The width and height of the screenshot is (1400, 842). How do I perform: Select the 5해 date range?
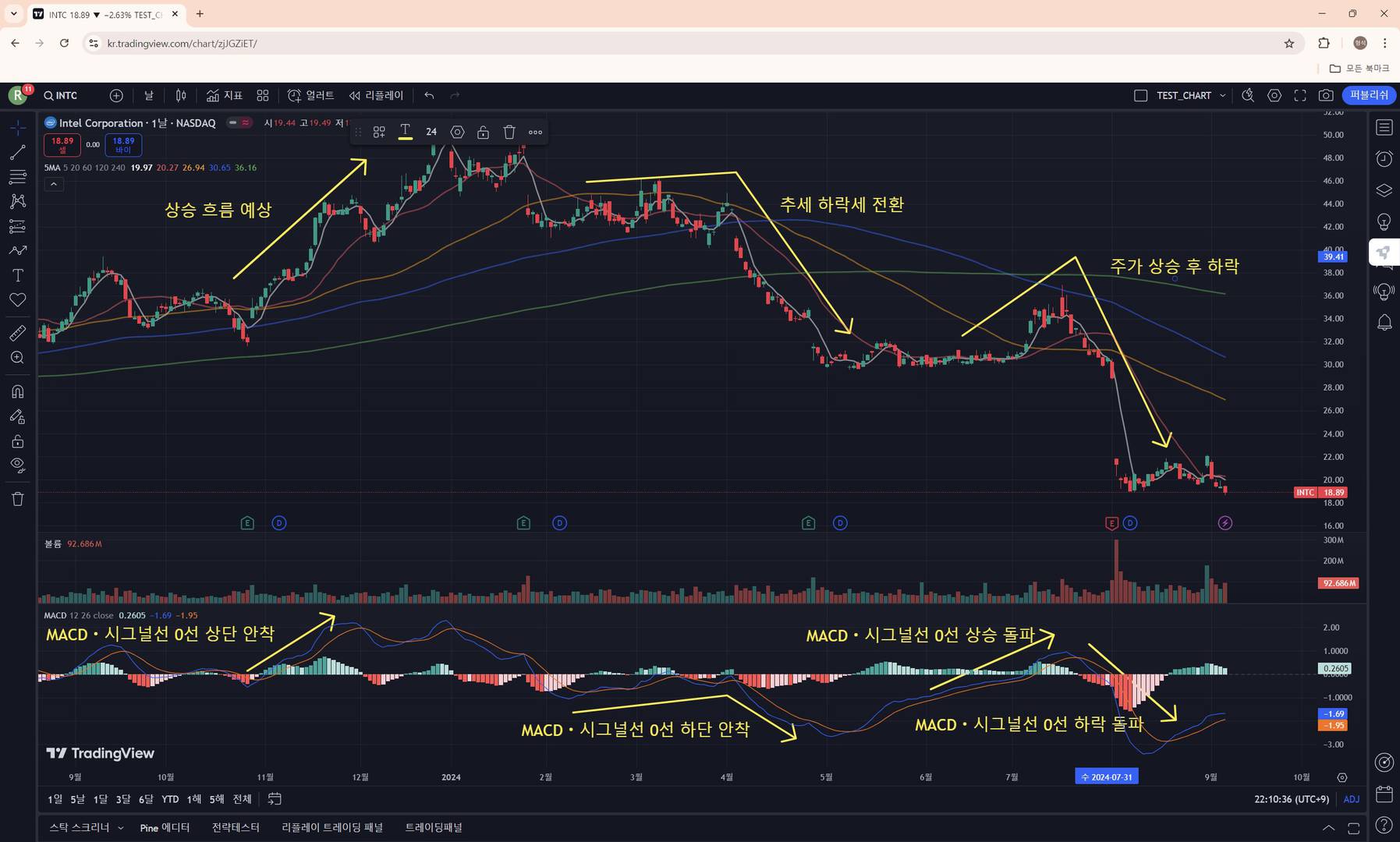[x=217, y=799]
